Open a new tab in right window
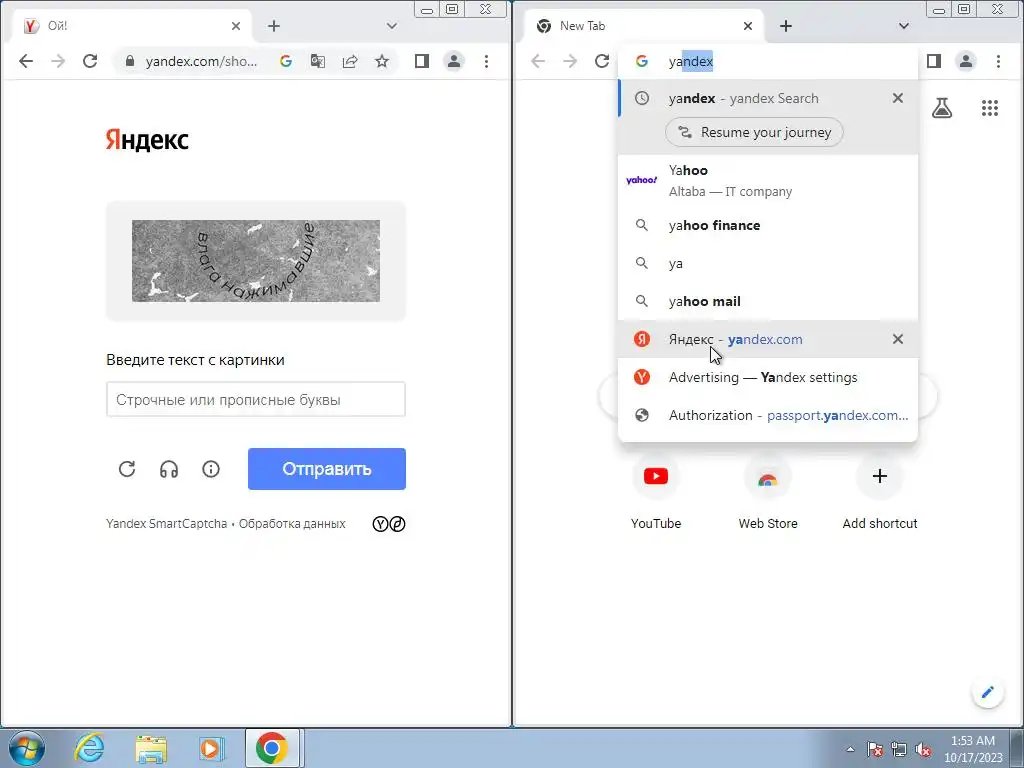1024x768 pixels. pos(786,26)
